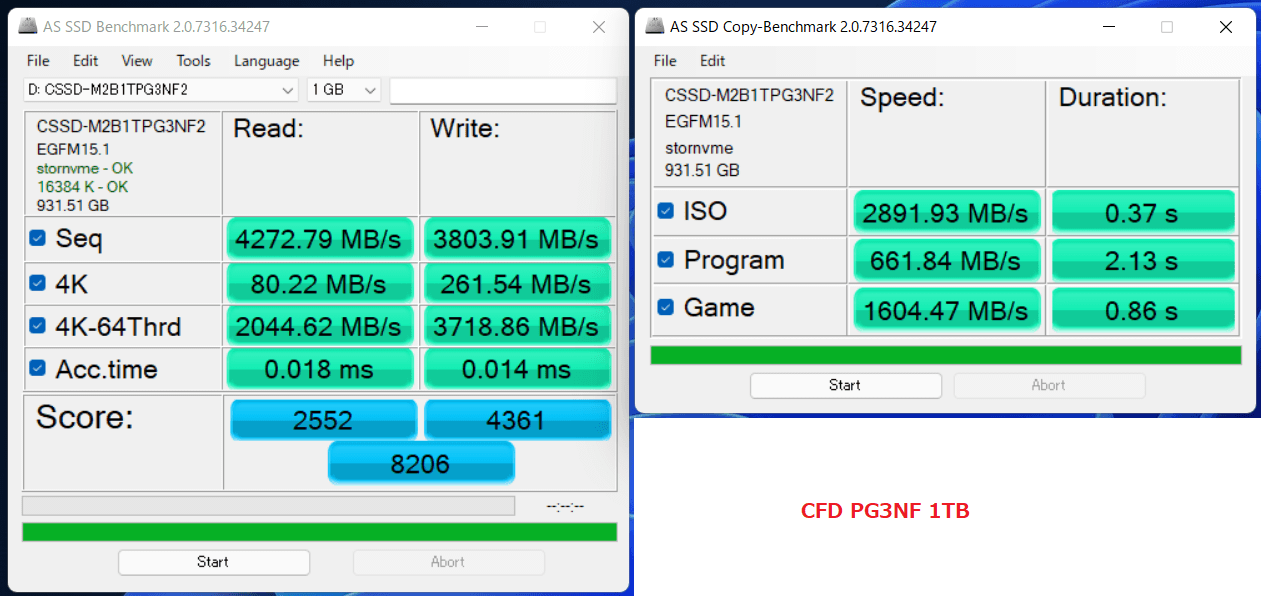Click the empty text field beside 1 GB
The image size is (1261, 596).
click(503, 90)
